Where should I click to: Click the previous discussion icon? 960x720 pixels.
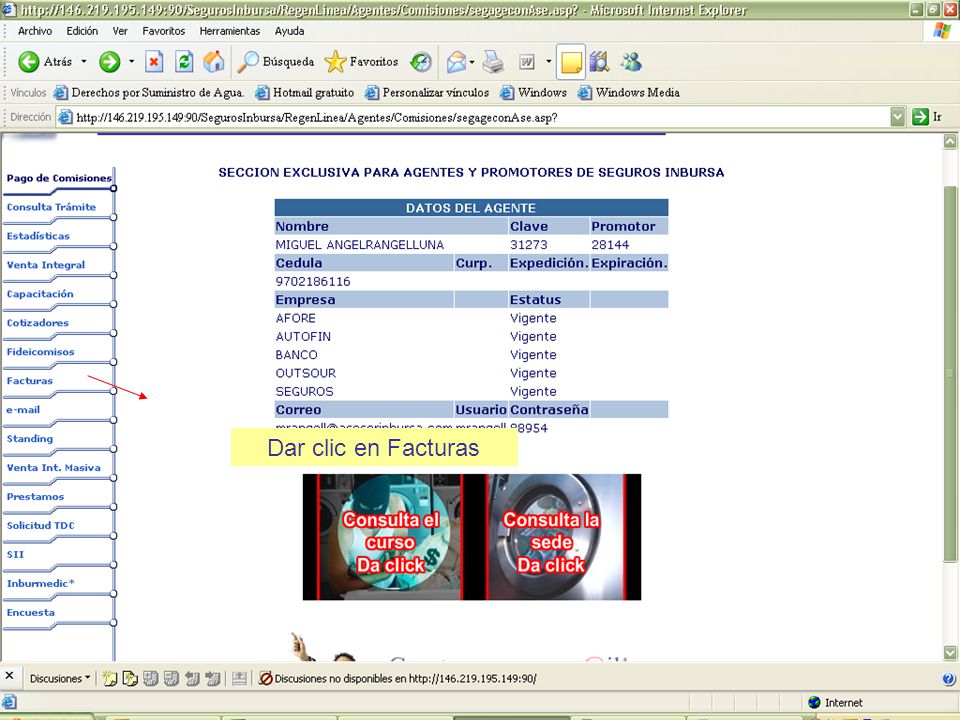(x=192, y=678)
